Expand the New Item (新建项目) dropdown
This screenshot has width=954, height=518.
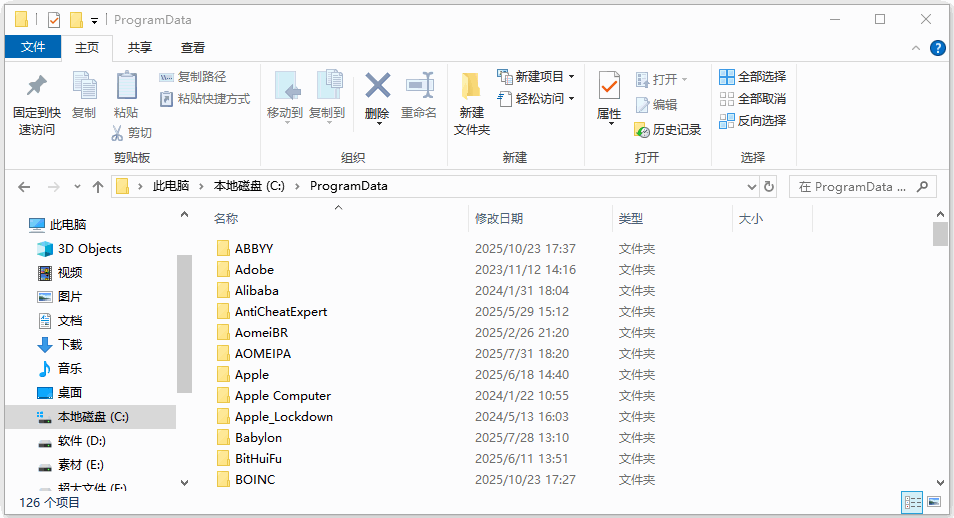(571, 77)
